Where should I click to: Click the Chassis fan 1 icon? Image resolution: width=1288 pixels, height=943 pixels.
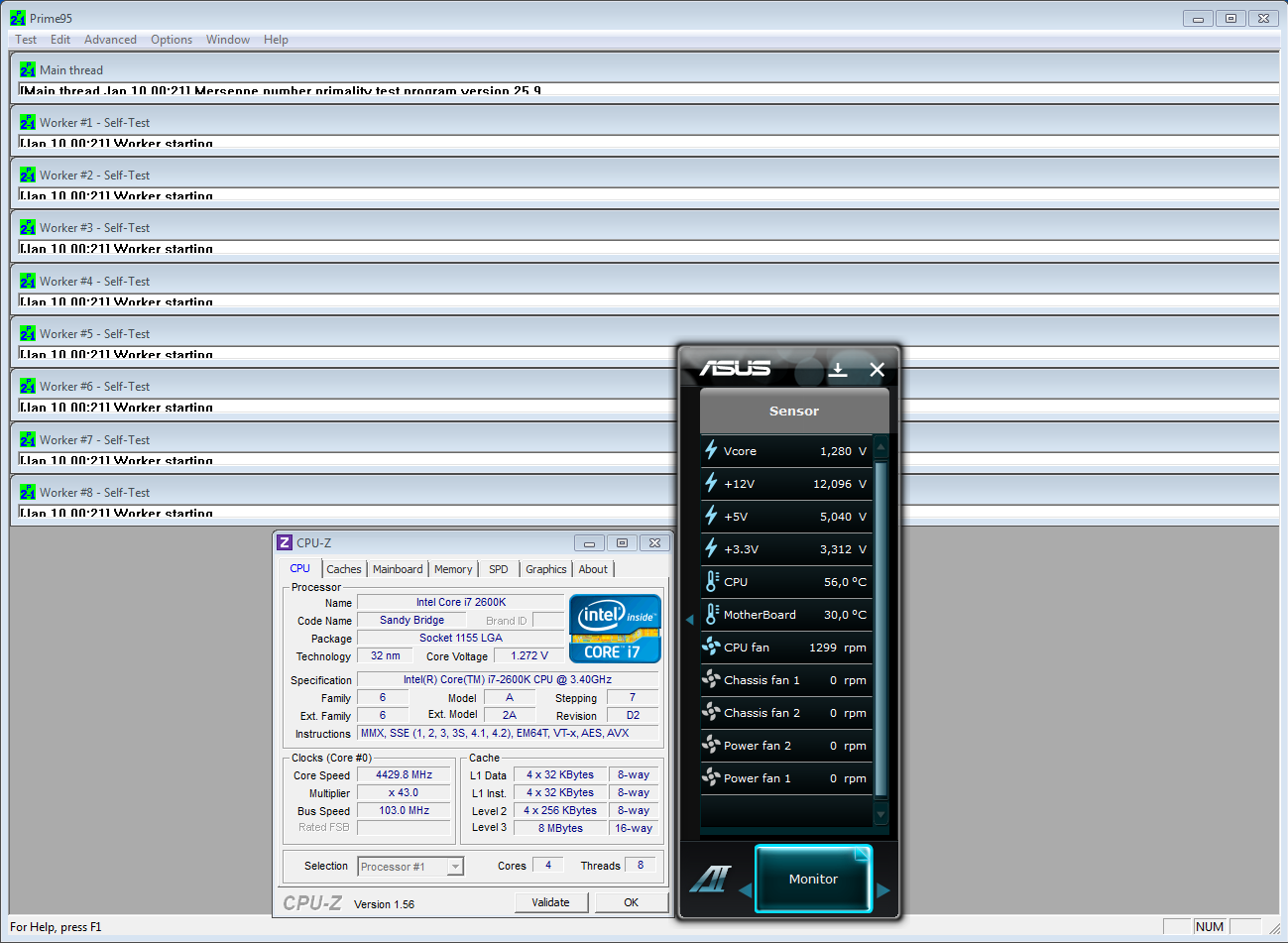[x=711, y=679]
